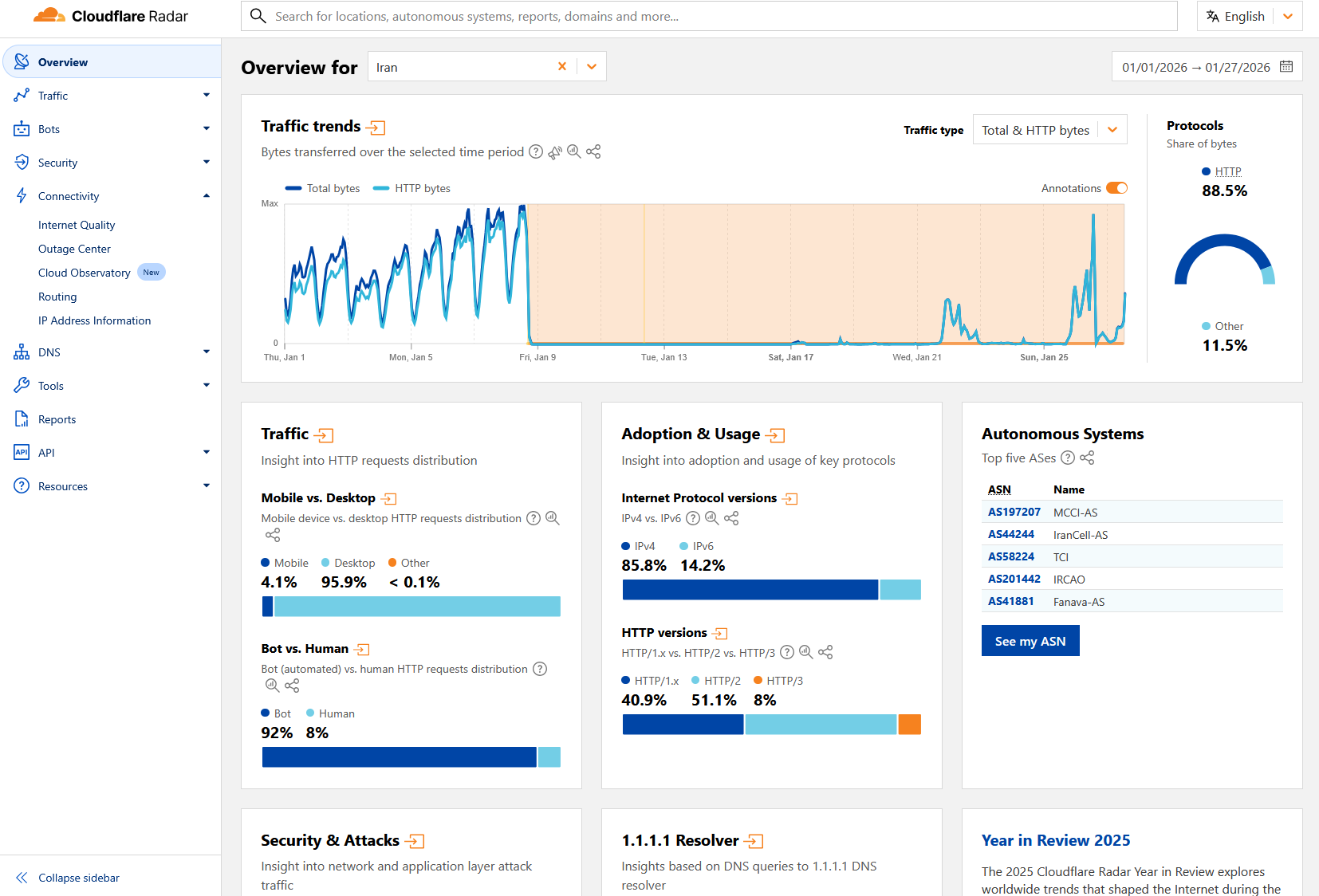
Task: Open the English language selector dropdown
Action: [1249, 16]
